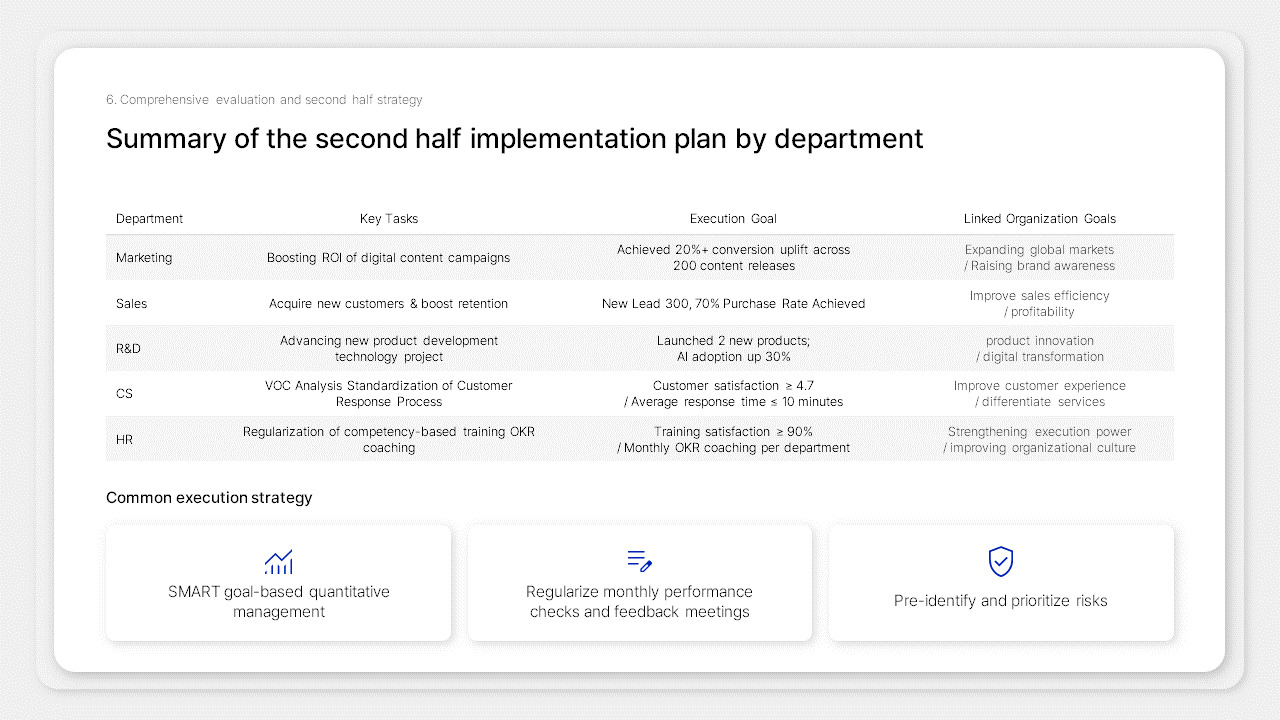Select the icon on the monthly performance checks card
The height and width of the screenshot is (720, 1280).
coord(640,561)
